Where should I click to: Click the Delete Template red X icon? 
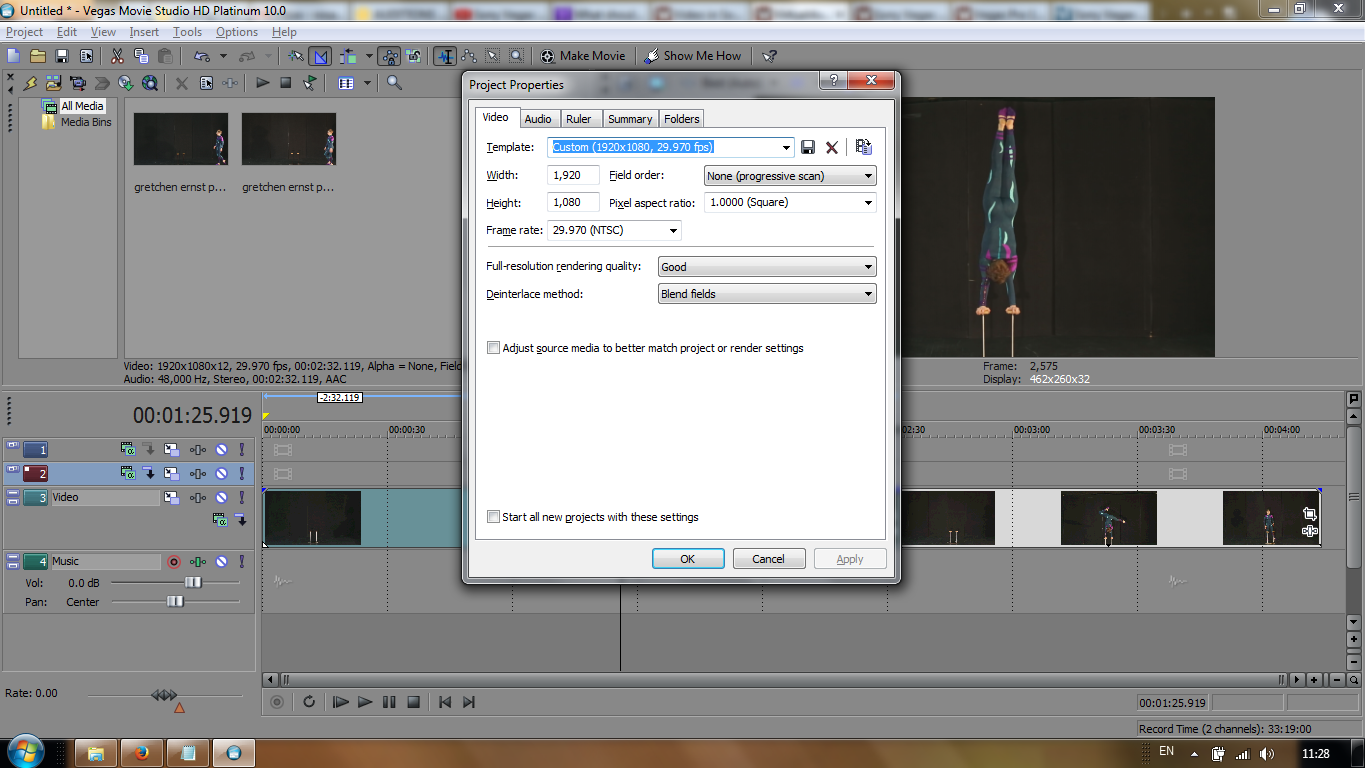click(832, 148)
